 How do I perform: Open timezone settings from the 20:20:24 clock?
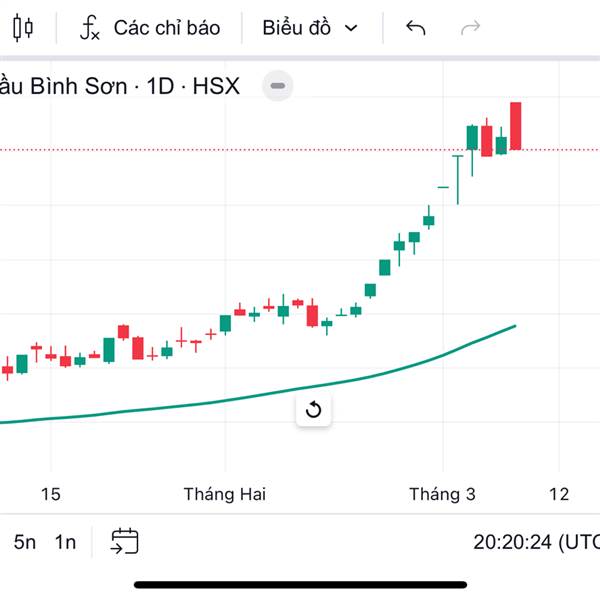pyautogui.click(x=535, y=542)
